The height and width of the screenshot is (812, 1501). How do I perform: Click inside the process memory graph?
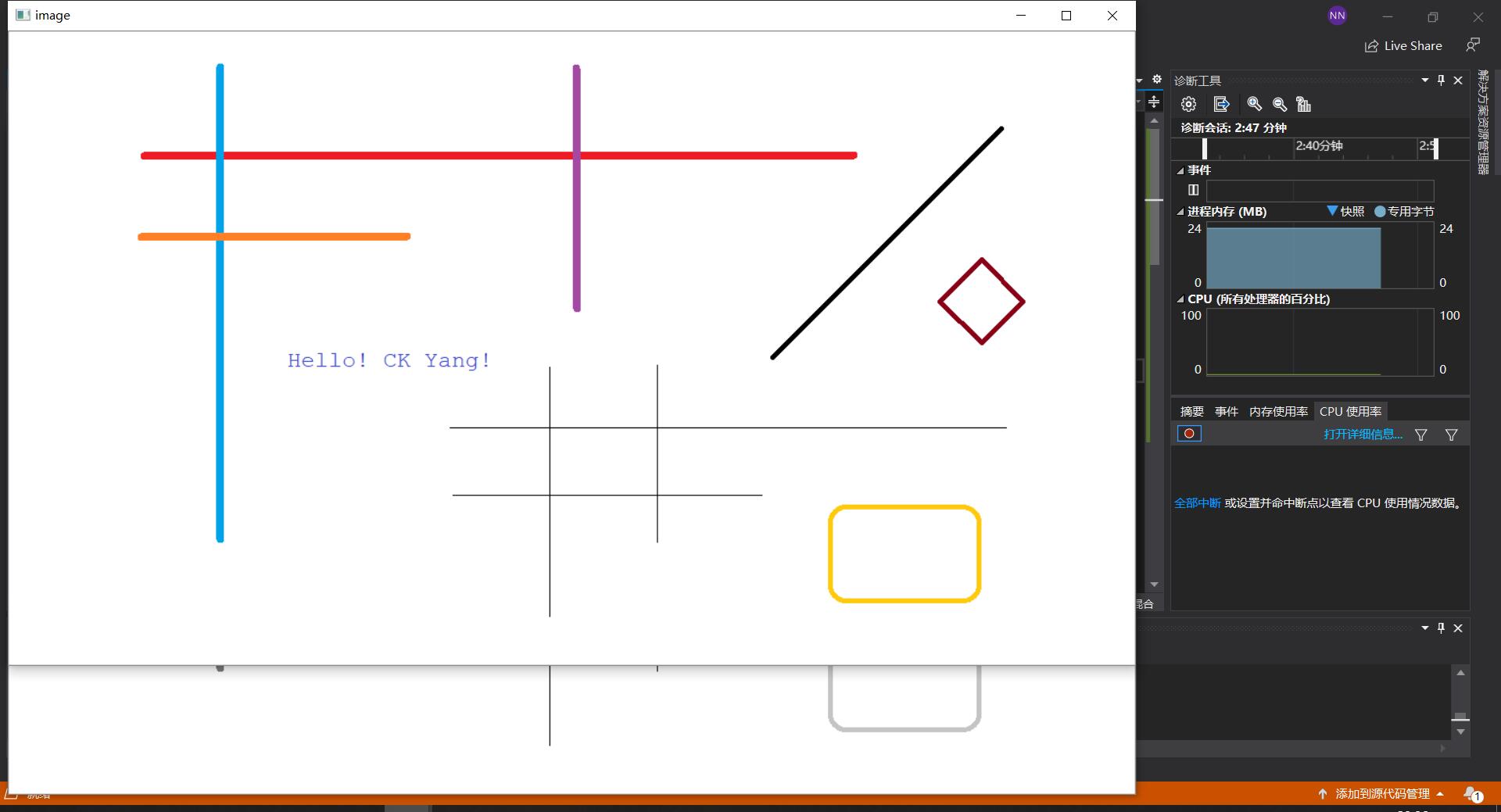click(1320, 256)
